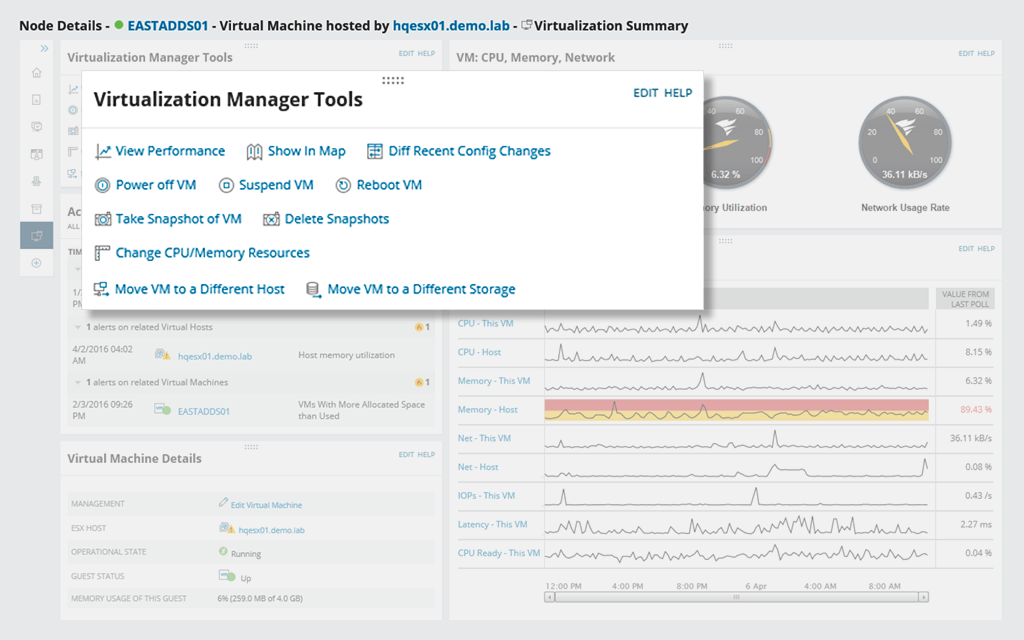This screenshot has width=1024, height=640.
Task: Click EDIT in the Virtualization Manager Tools popup
Action: tap(645, 92)
